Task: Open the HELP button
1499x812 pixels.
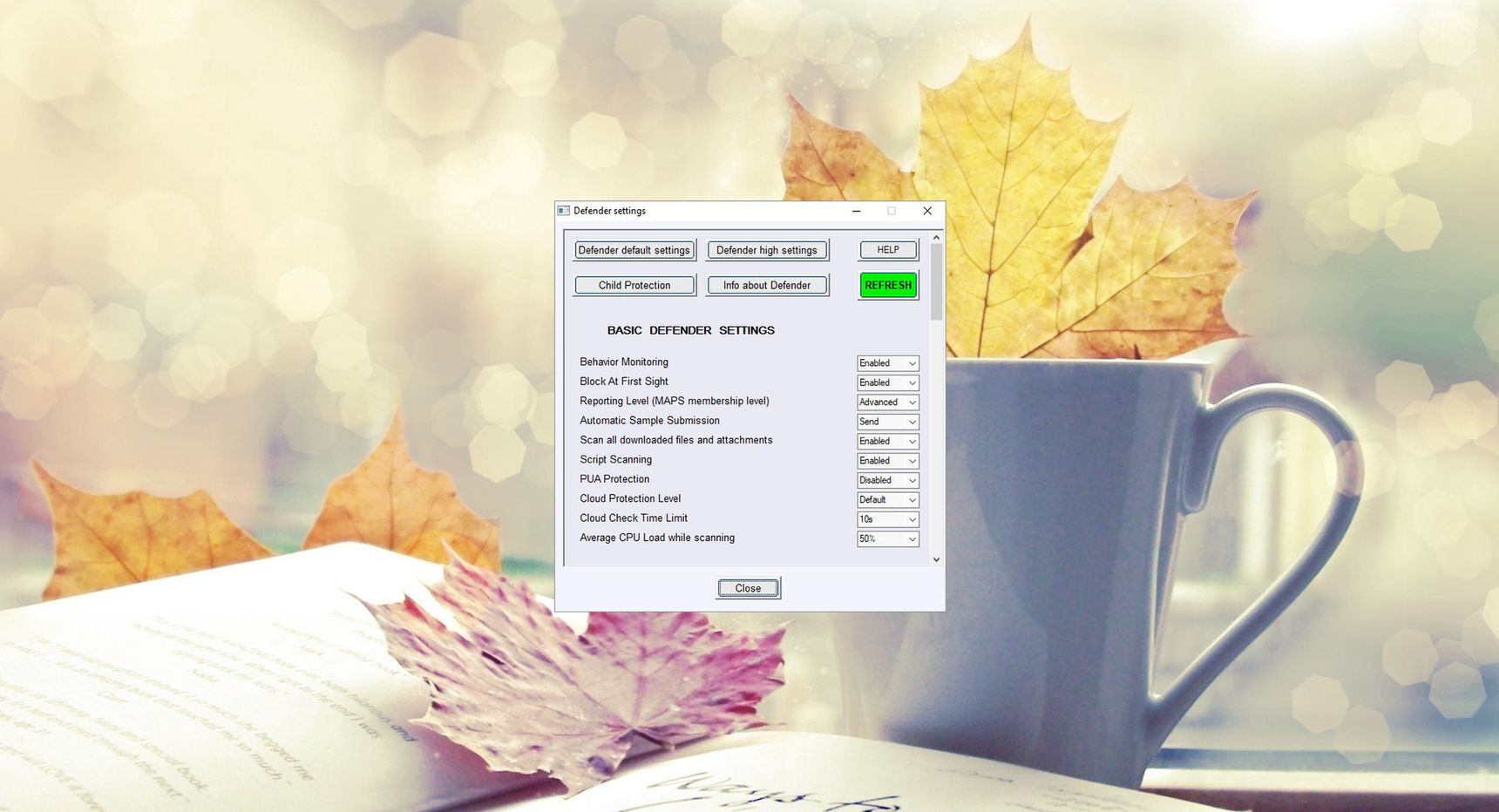Action: click(888, 250)
